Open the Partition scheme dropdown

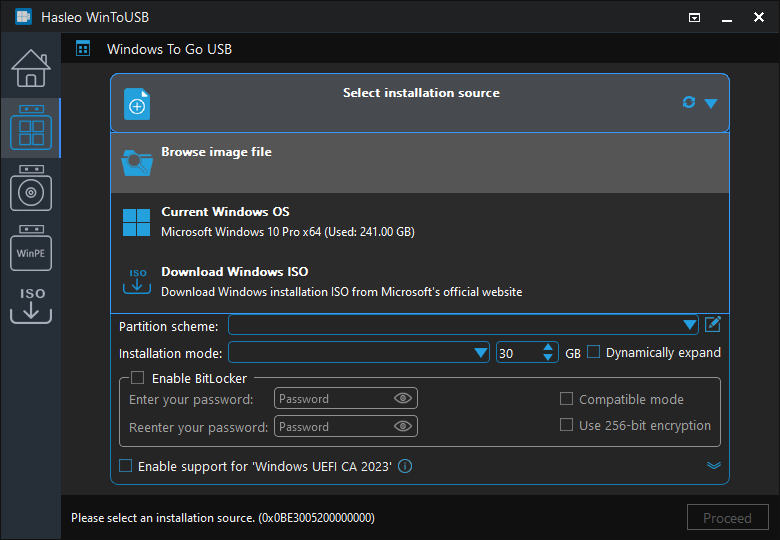pyautogui.click(x=463, y=325)
